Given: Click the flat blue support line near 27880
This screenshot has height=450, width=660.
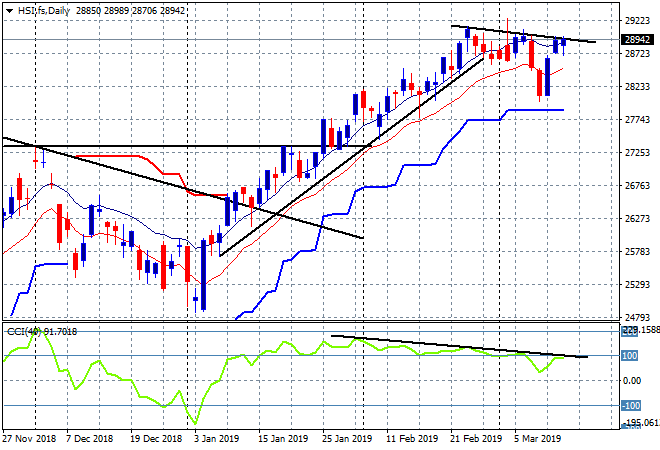Looking at the screenshot, I should point(536,110).
